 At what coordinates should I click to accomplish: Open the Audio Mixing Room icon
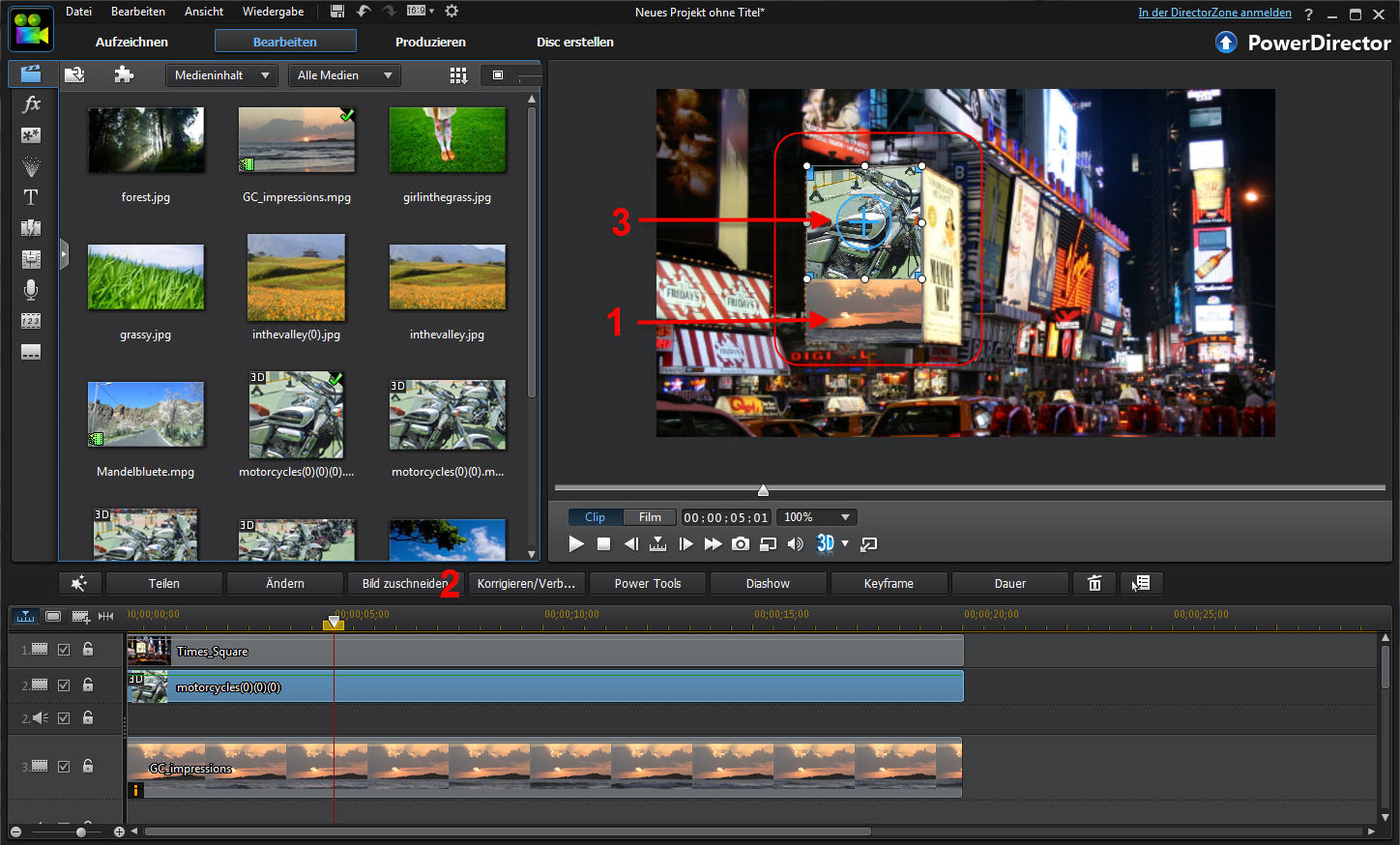[31, 259]
